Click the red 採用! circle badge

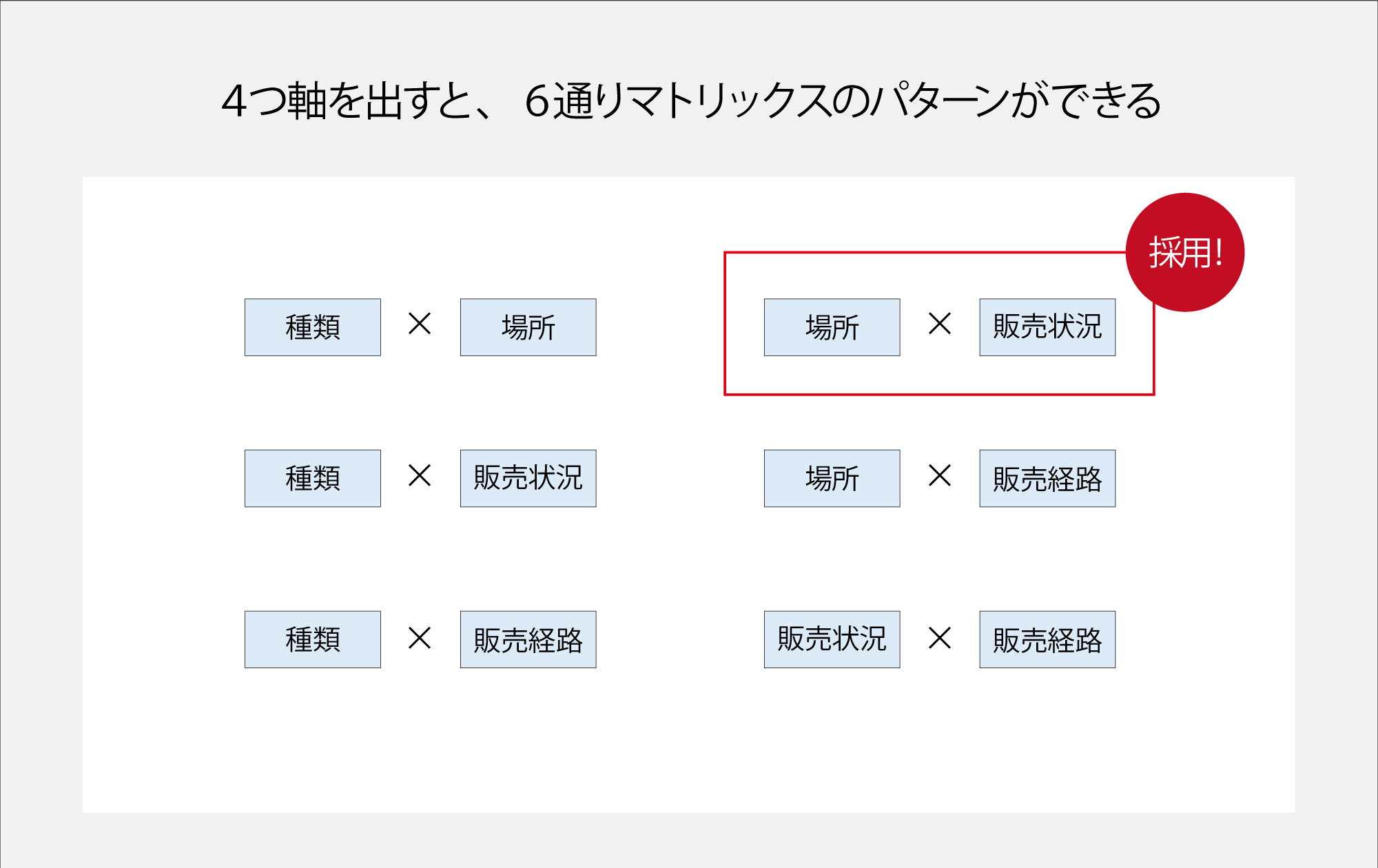(x=1185, y=252)
